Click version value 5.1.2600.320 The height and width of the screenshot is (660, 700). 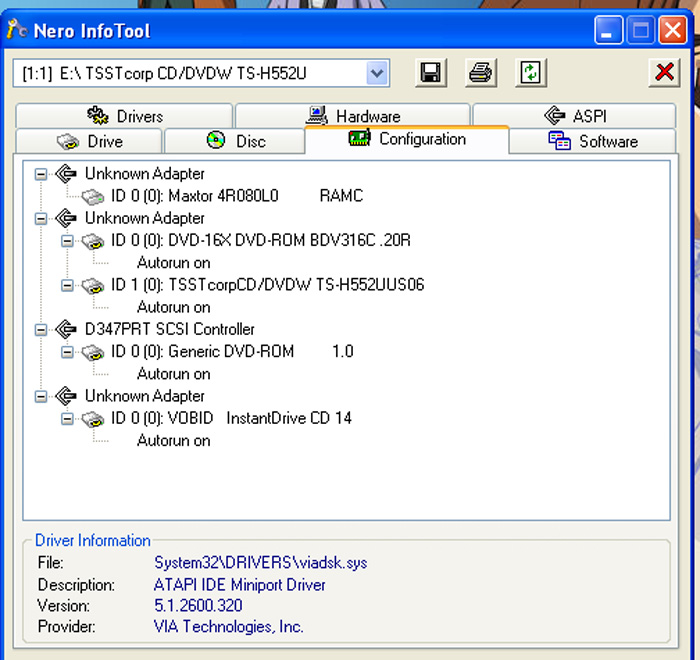tap(198, 606)
